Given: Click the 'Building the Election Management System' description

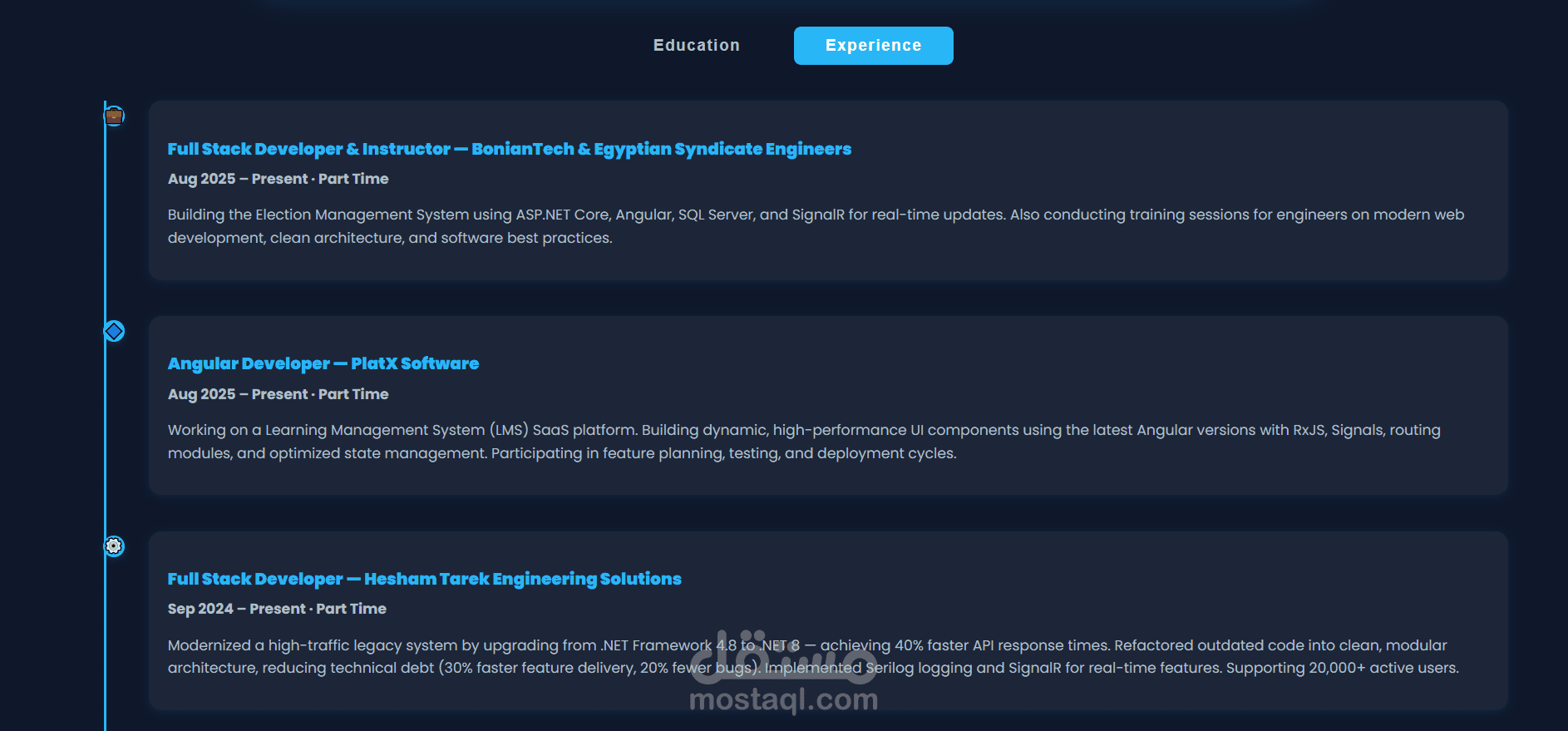Looking at the screenshot, I should (x=816, y=226).
